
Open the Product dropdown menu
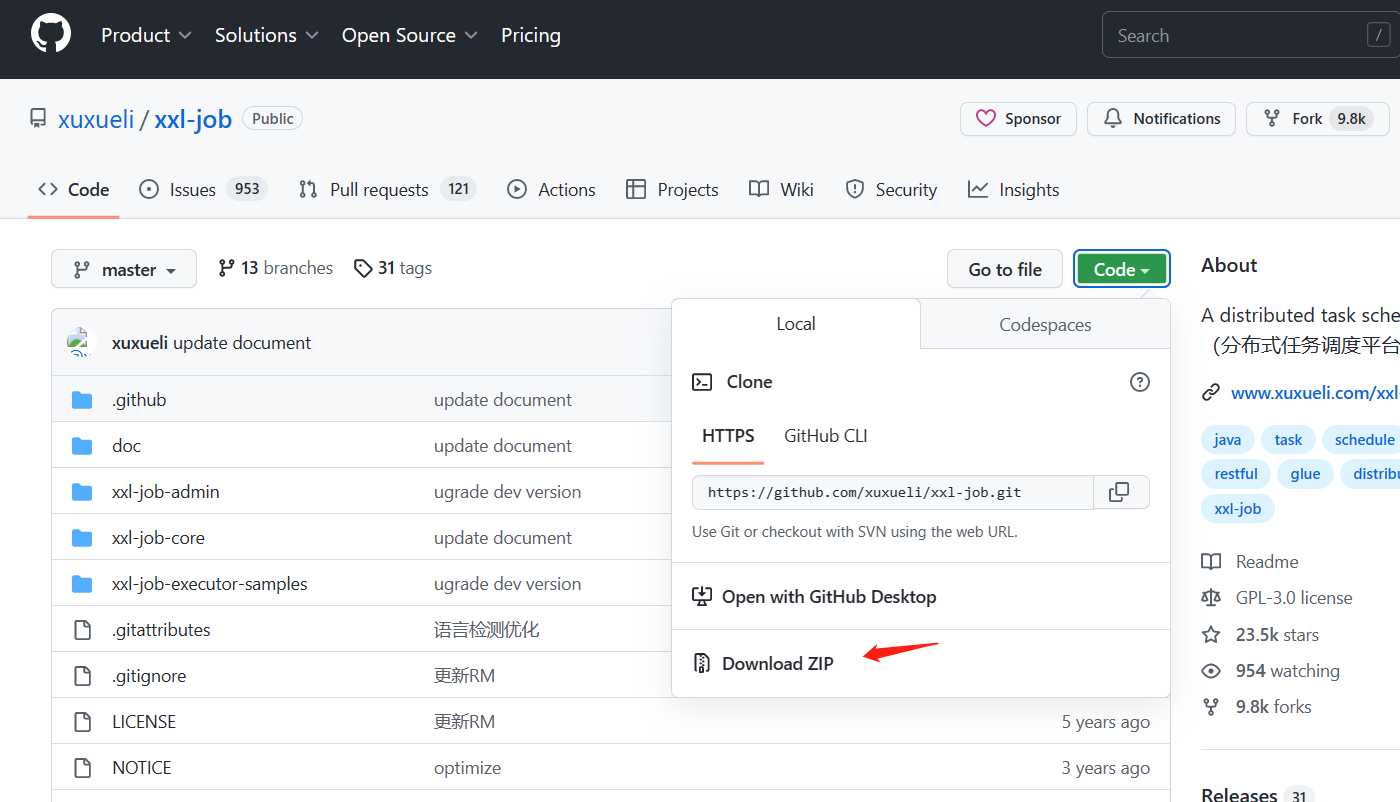[146, 35]
